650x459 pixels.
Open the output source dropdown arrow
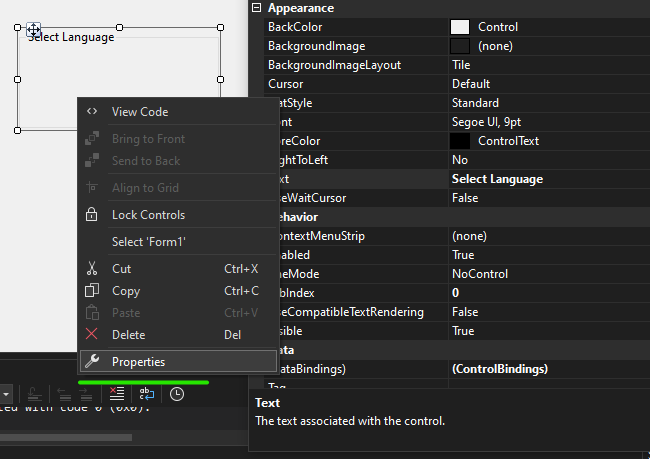(x=6, y=394)
